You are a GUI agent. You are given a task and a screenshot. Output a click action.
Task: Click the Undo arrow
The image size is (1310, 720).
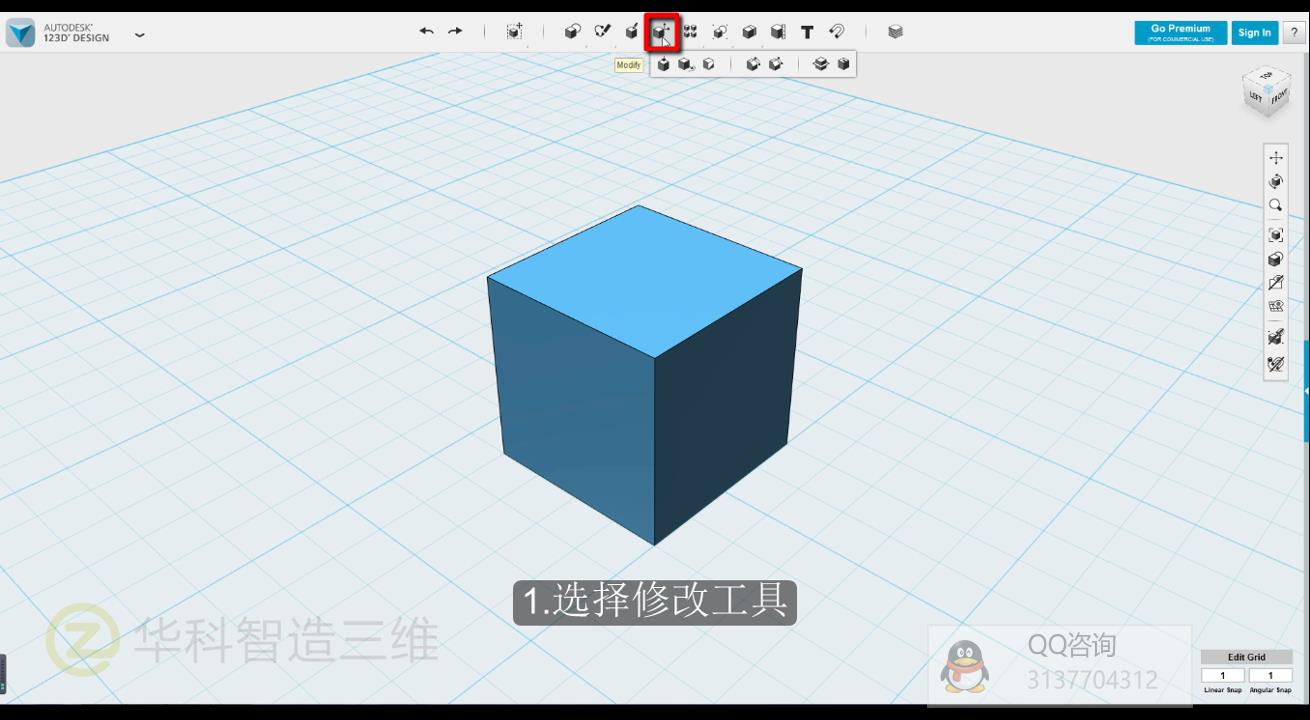426,32
